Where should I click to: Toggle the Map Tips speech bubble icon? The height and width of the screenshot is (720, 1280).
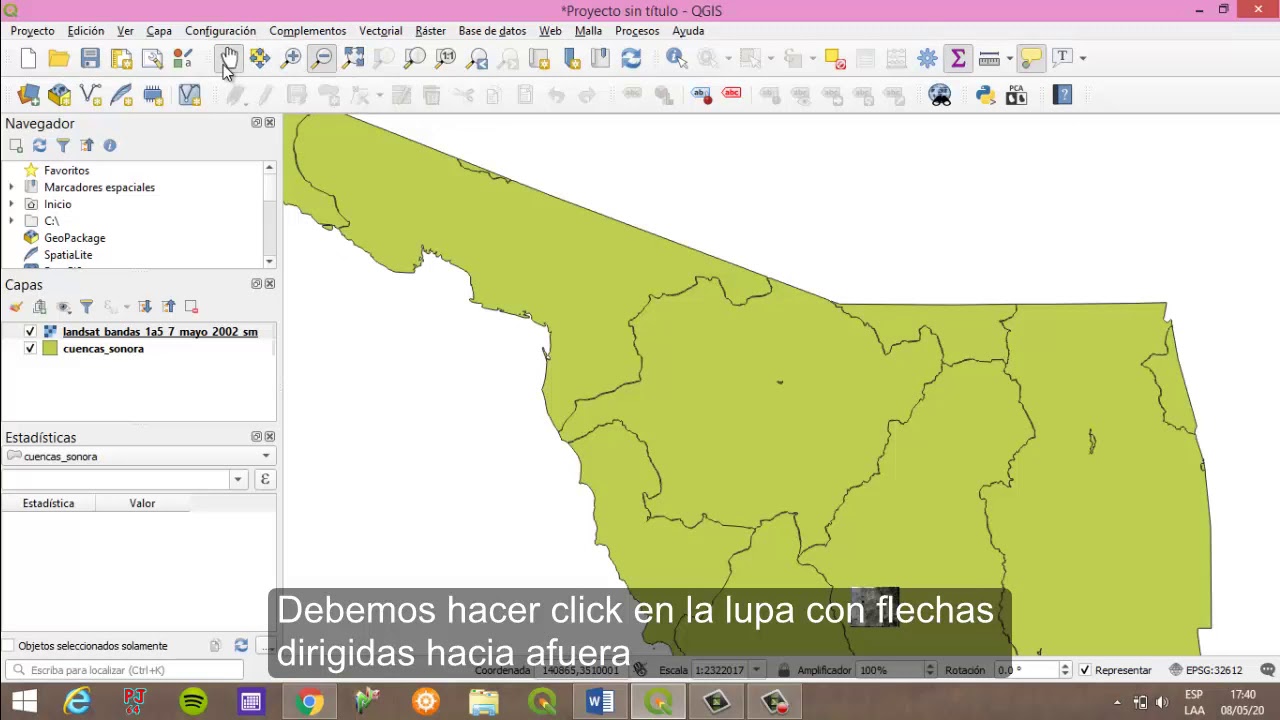[1031, 58]
